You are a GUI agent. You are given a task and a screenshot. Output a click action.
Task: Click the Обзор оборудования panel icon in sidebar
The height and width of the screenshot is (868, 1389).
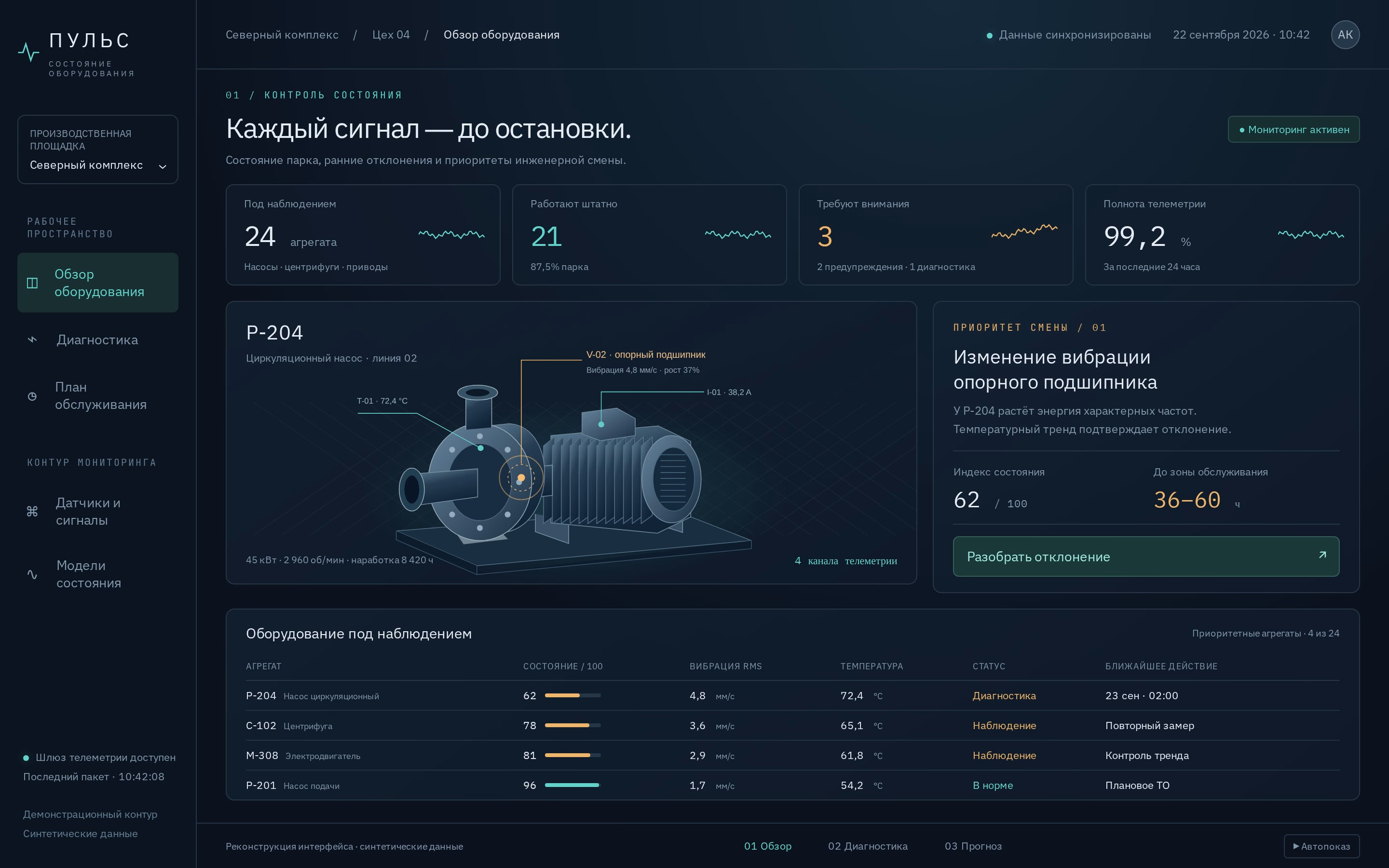(32, 283)
